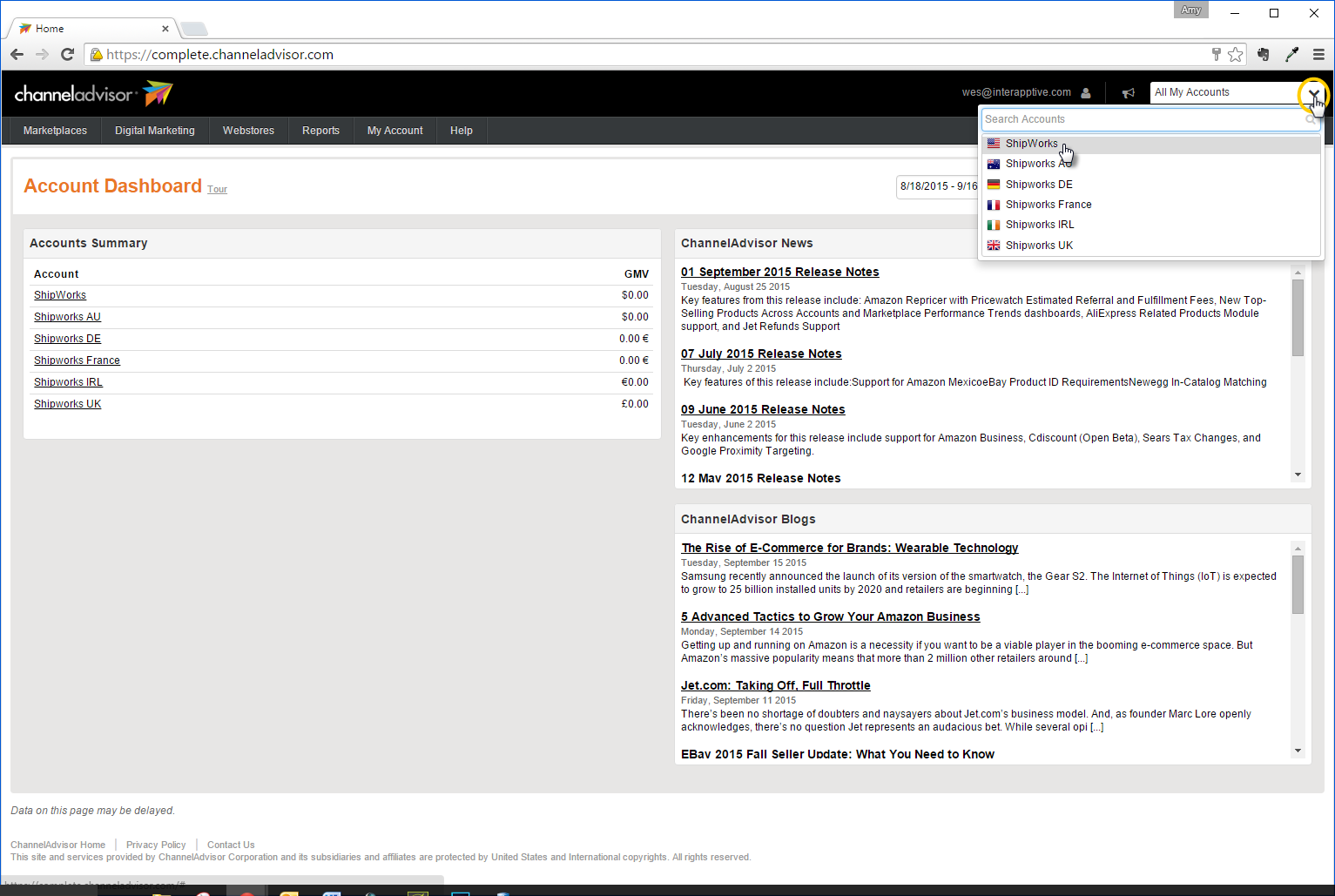Click the French flag icon

(994, 205)
